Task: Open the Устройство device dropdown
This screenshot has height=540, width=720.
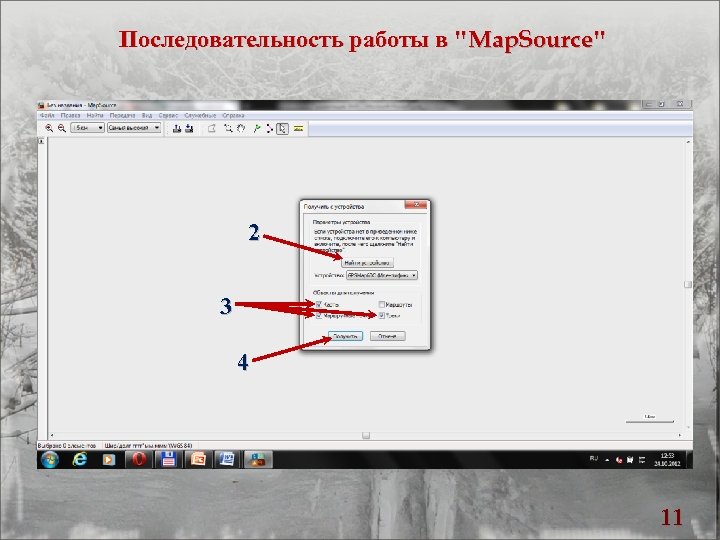Action: point(382,275)
